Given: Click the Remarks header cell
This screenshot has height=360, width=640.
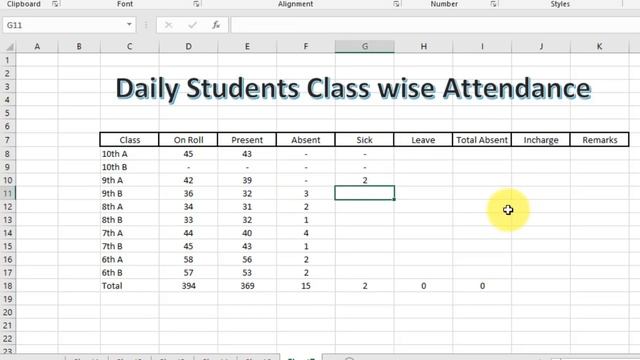Looking at the screenshot, I should pyautogui.click(x=600, y=140).
